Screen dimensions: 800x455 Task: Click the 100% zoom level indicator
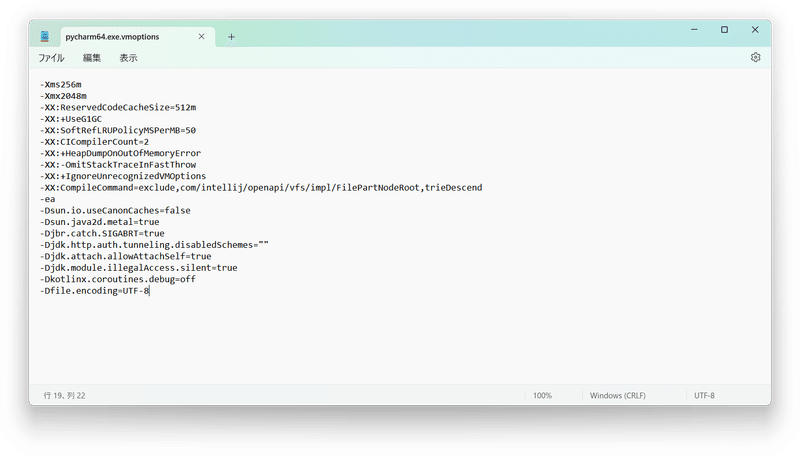(542, 395)
